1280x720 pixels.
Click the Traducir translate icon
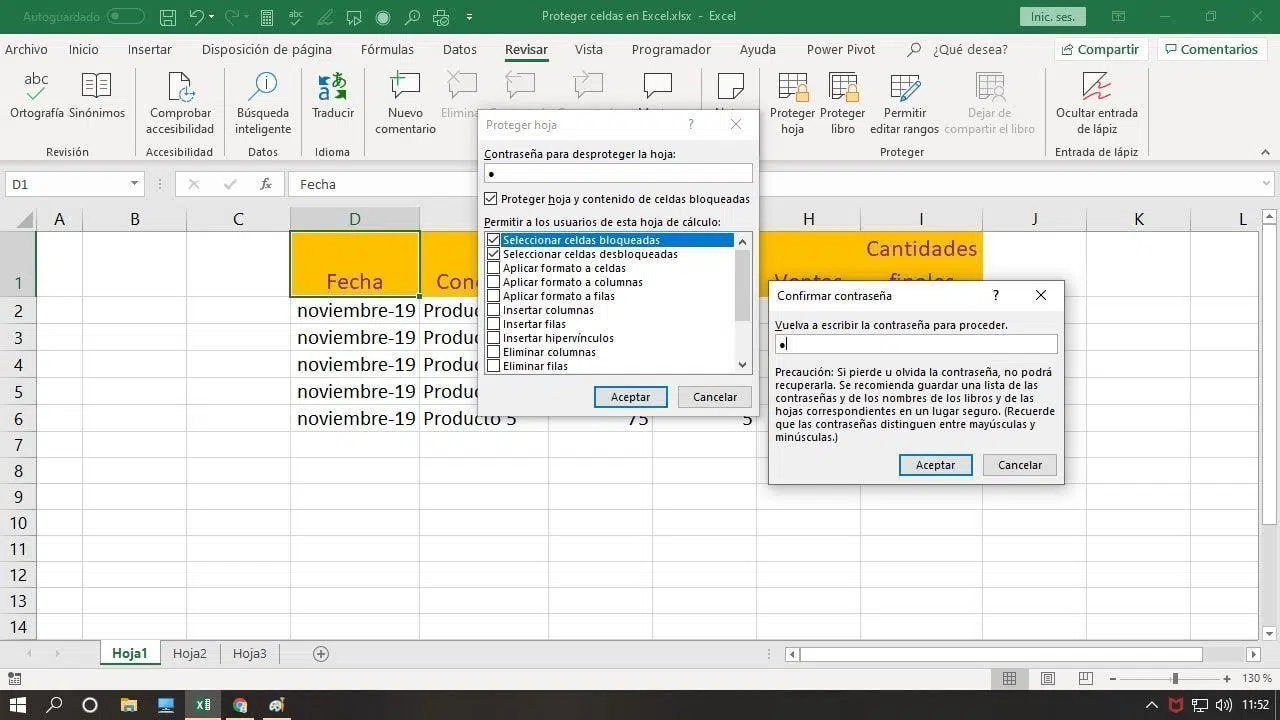coord(332,88)
